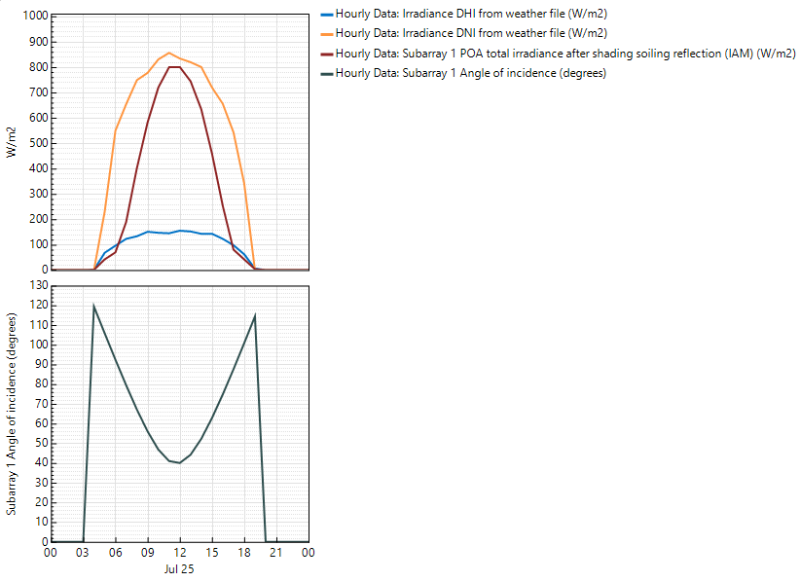
Task: Click the peak of the dark red POA curve
Action: point(174,67)
